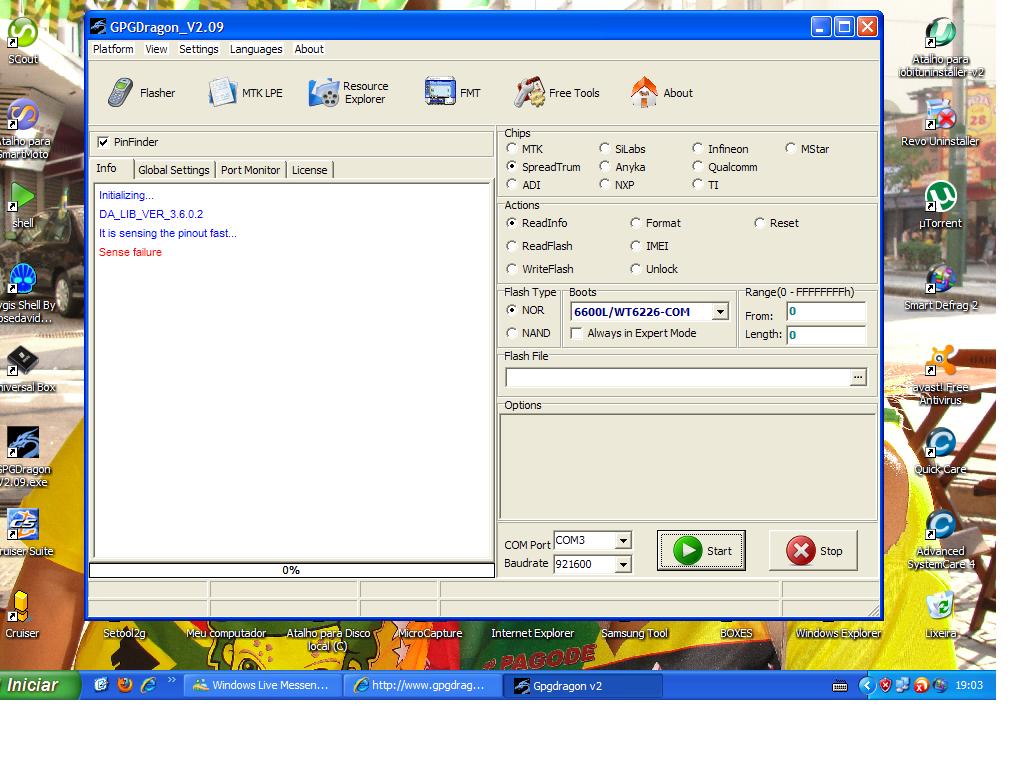Open GPGDragon V2.09.exe desktop icon
This screenshot has height=768, width=1024.
click(x=24, y=457)
